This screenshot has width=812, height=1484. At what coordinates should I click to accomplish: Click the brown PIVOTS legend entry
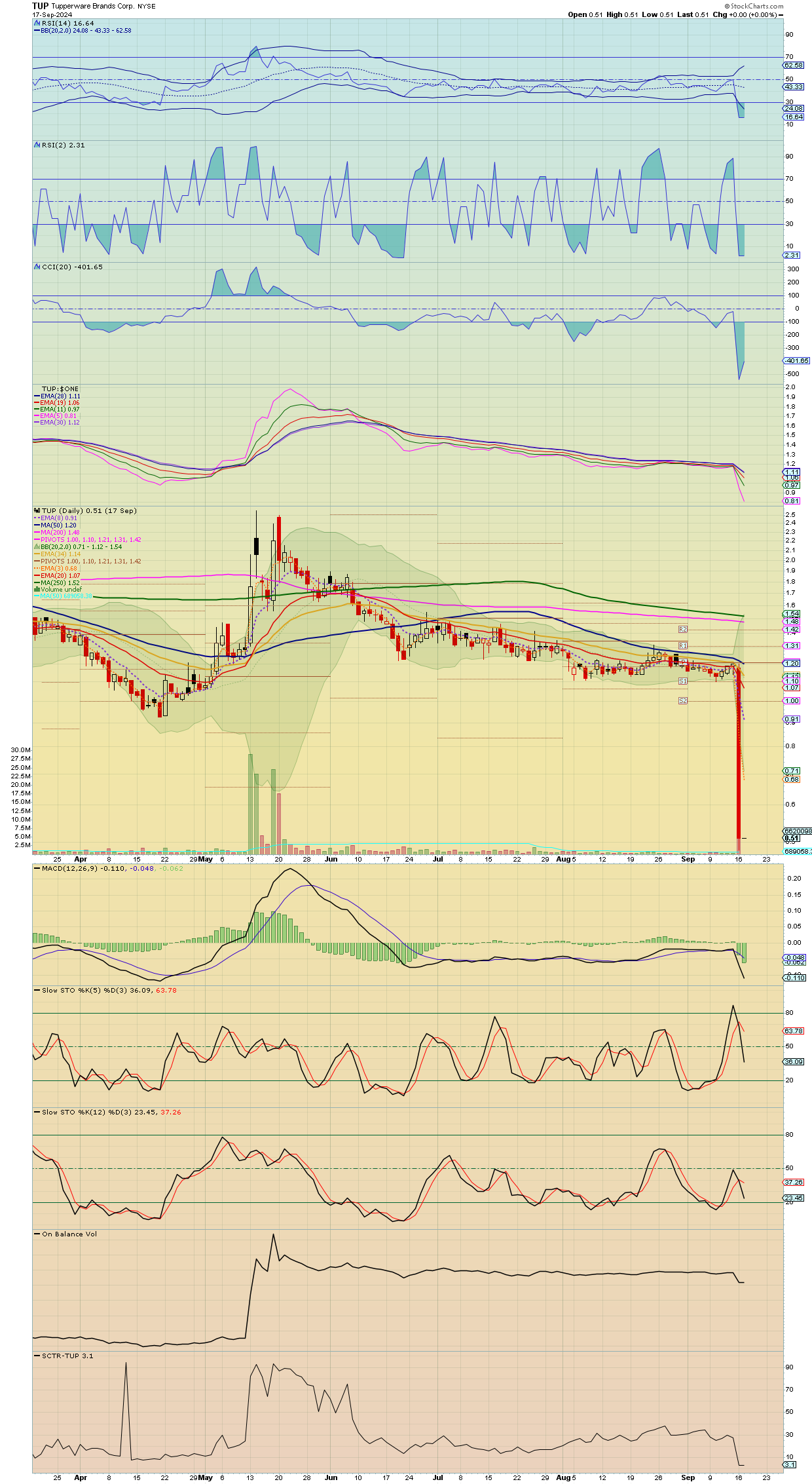pos(88,561)
